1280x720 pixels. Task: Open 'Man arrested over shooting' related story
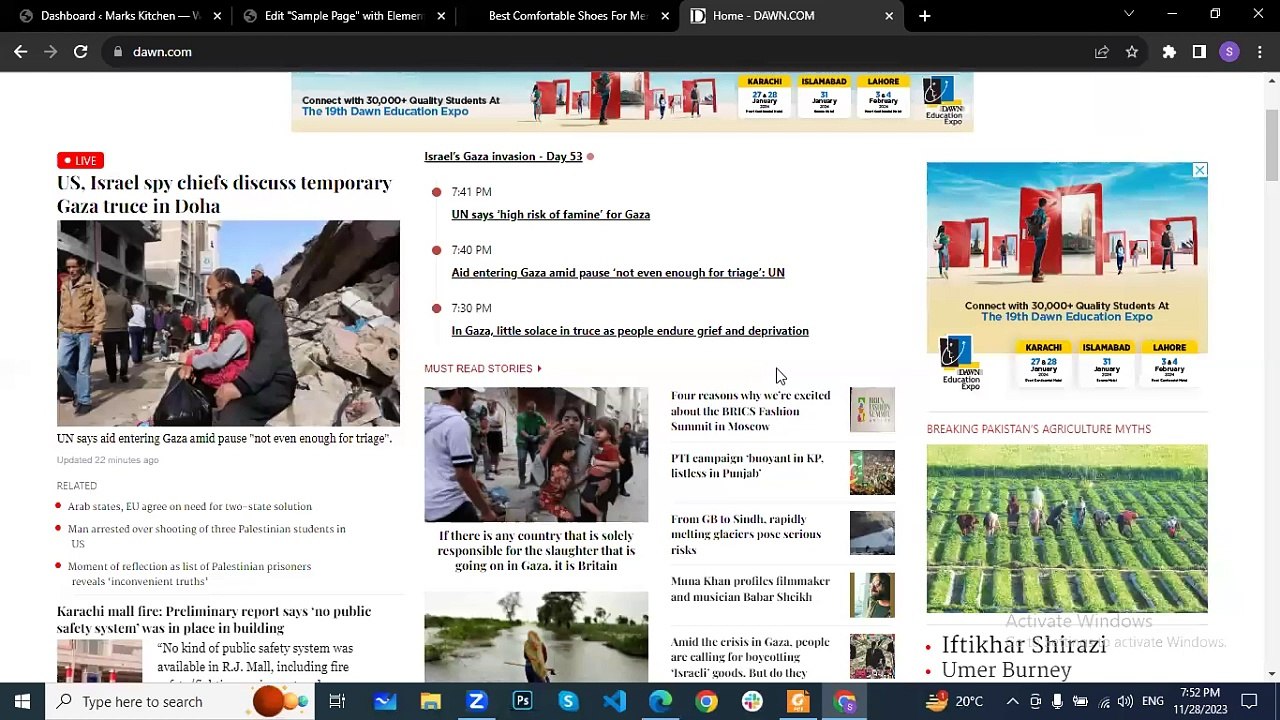(207, 536)
